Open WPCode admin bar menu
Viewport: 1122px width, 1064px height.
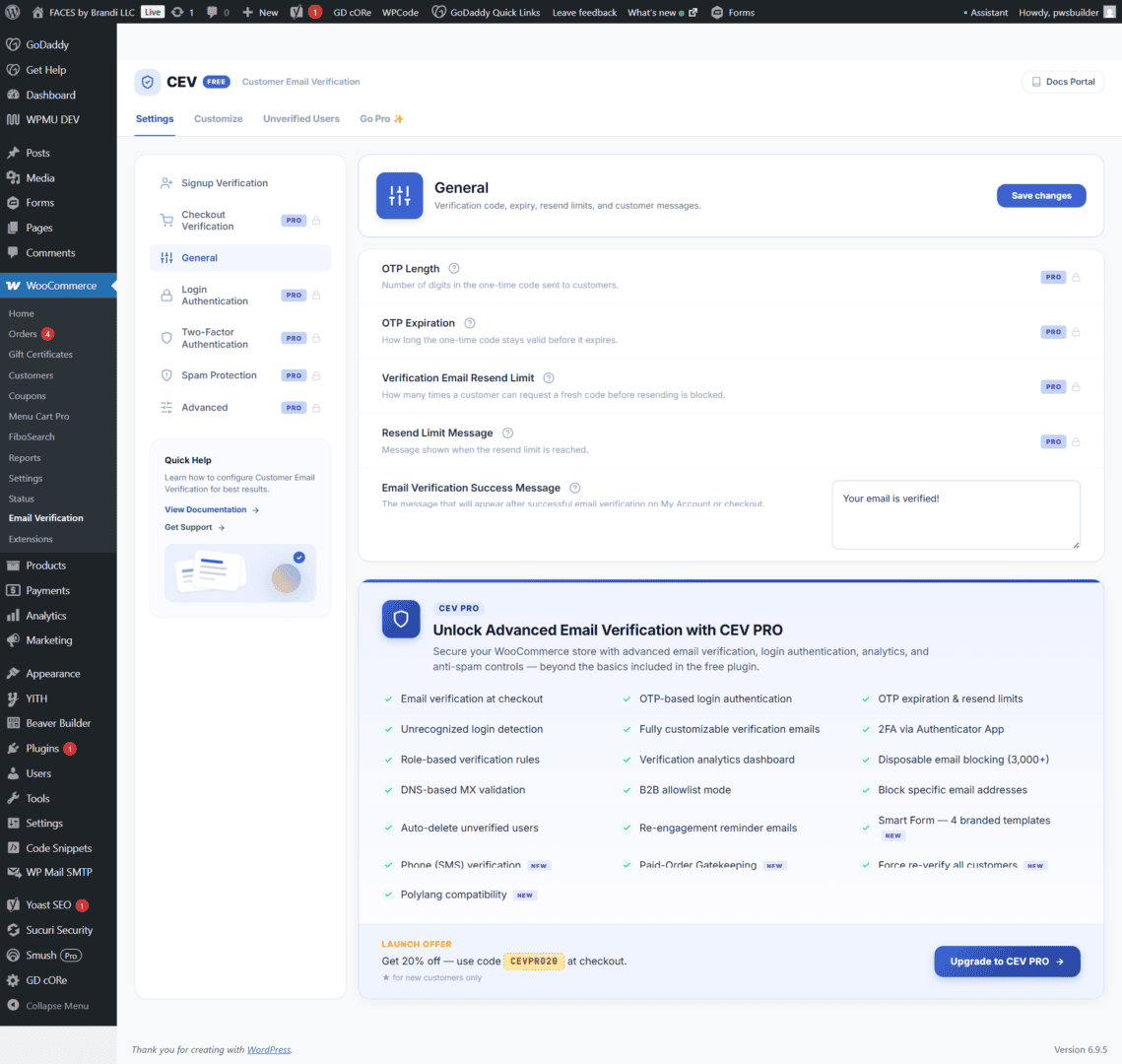coord(400,12)
